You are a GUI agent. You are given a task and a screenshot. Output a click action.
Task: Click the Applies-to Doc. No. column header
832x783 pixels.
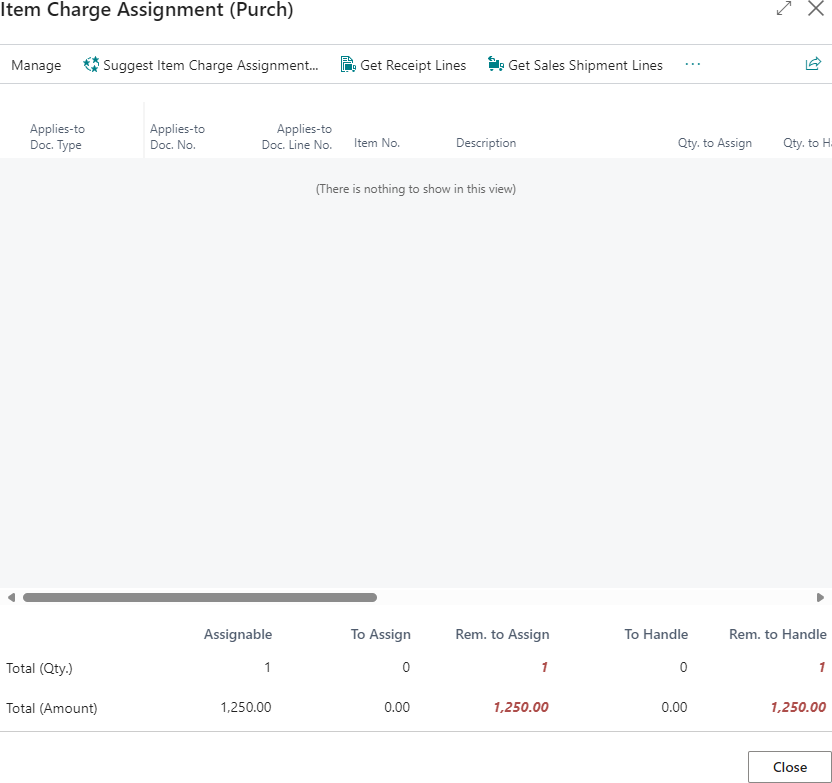tap(177, 137)
